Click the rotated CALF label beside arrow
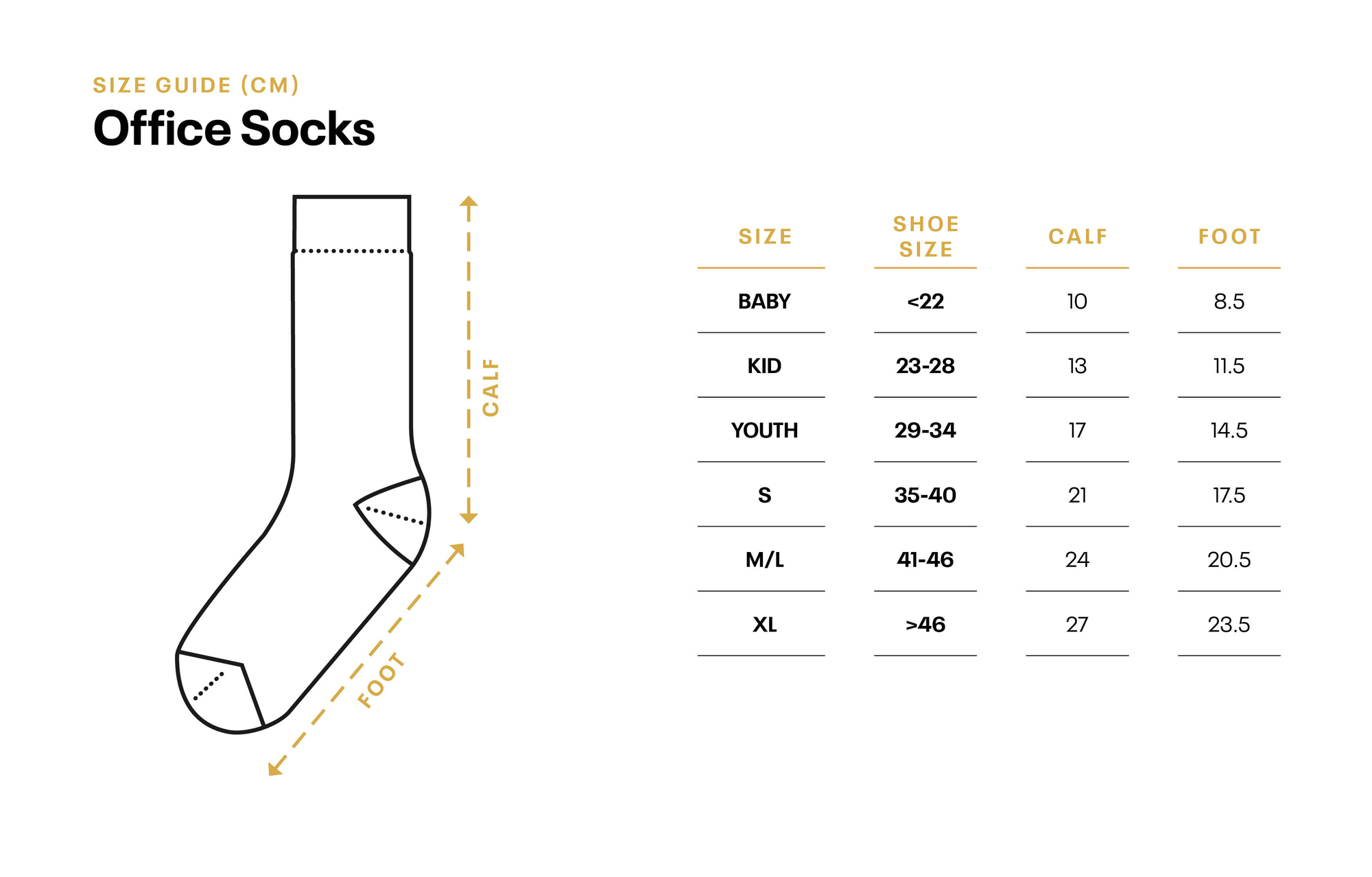Viewport: 1372px width, 877px height. click(x=490, y=387)
